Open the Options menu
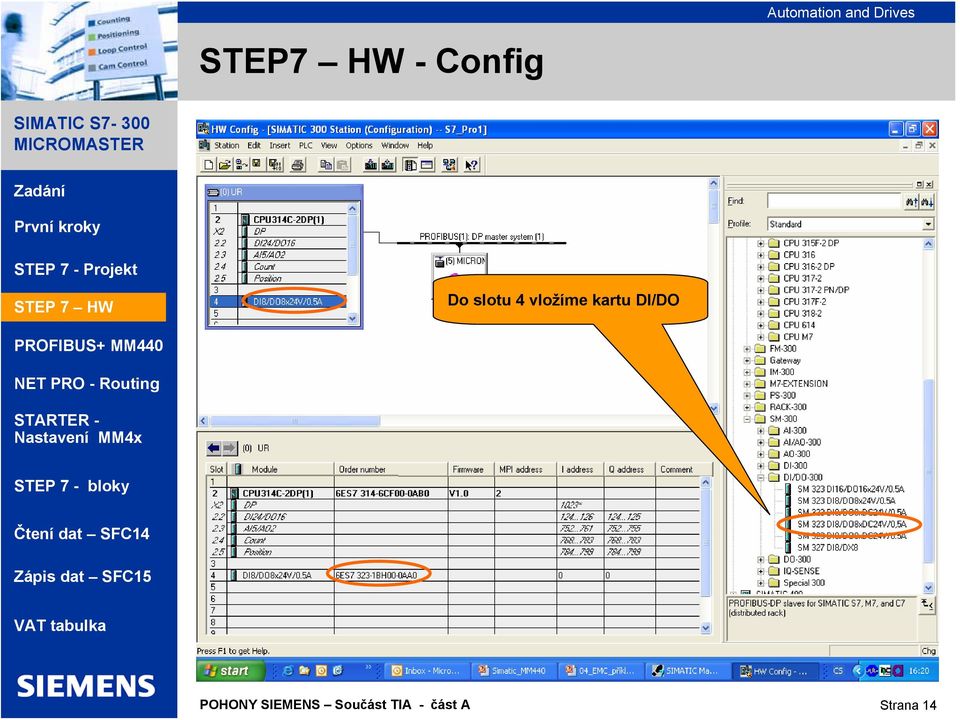 pyautogui.click(x=359, y=146)
